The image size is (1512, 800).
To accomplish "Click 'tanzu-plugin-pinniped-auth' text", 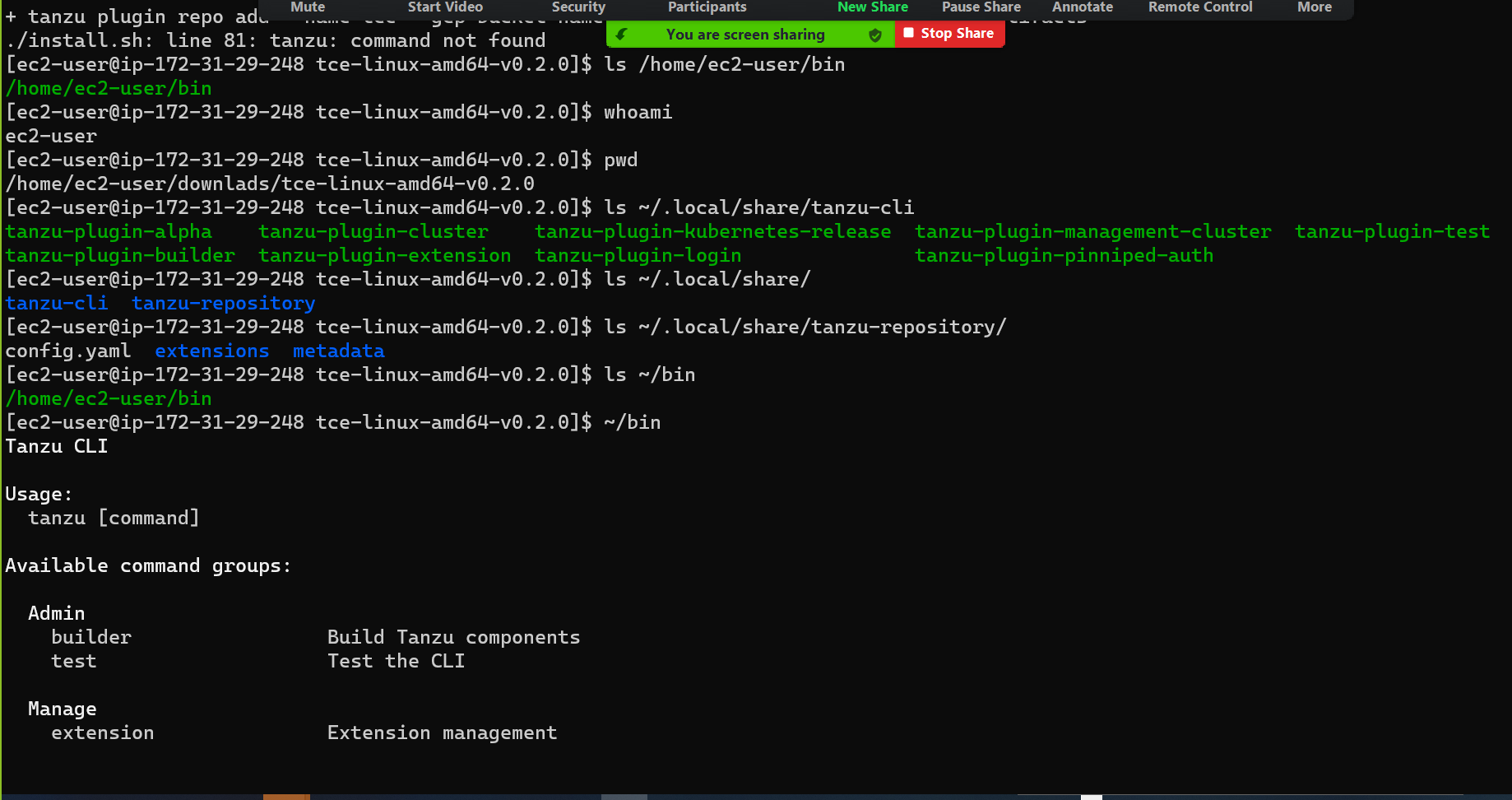I will (x=1064, y=256).
